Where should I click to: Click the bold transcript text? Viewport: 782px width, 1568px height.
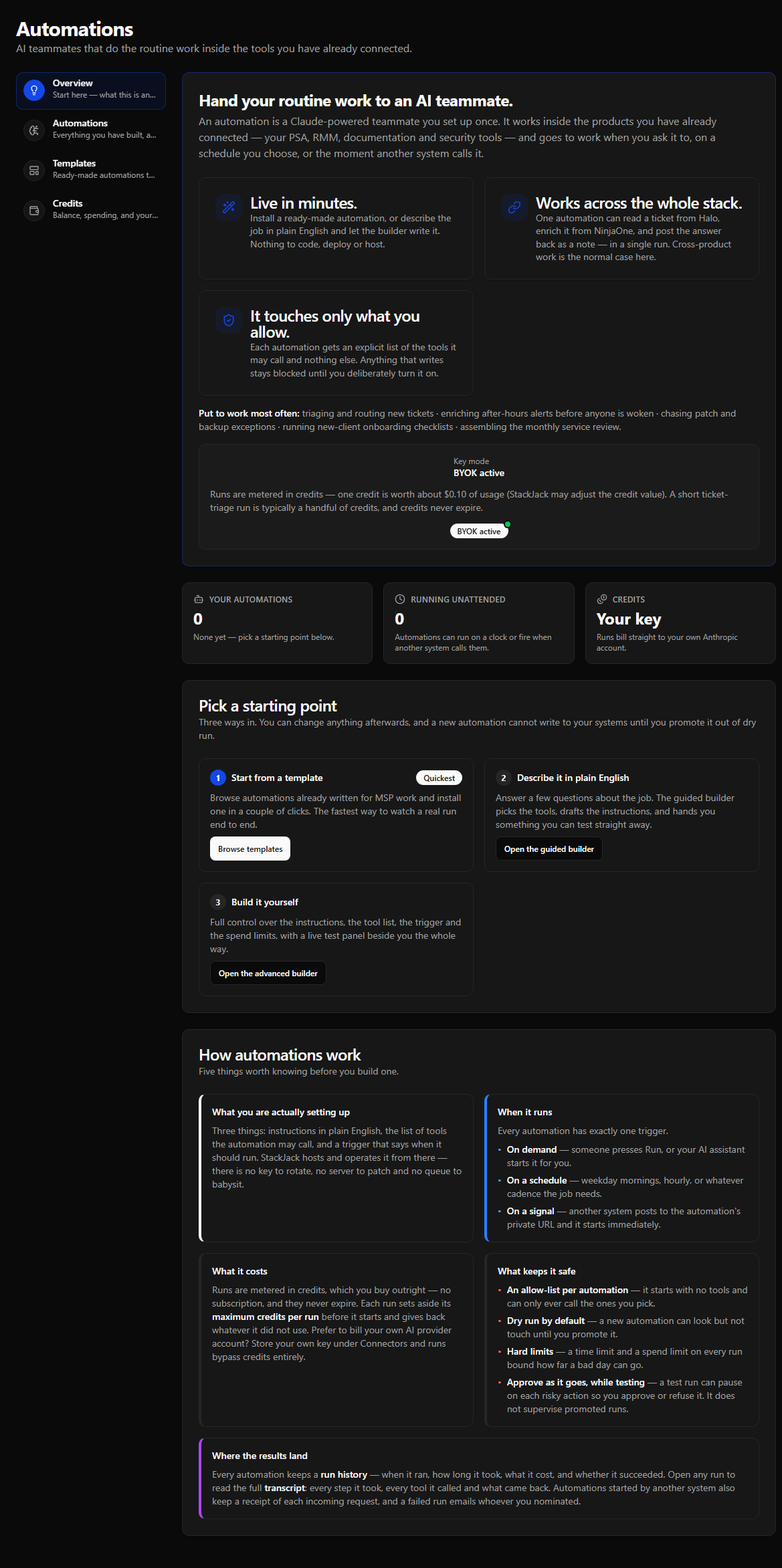285,1488
